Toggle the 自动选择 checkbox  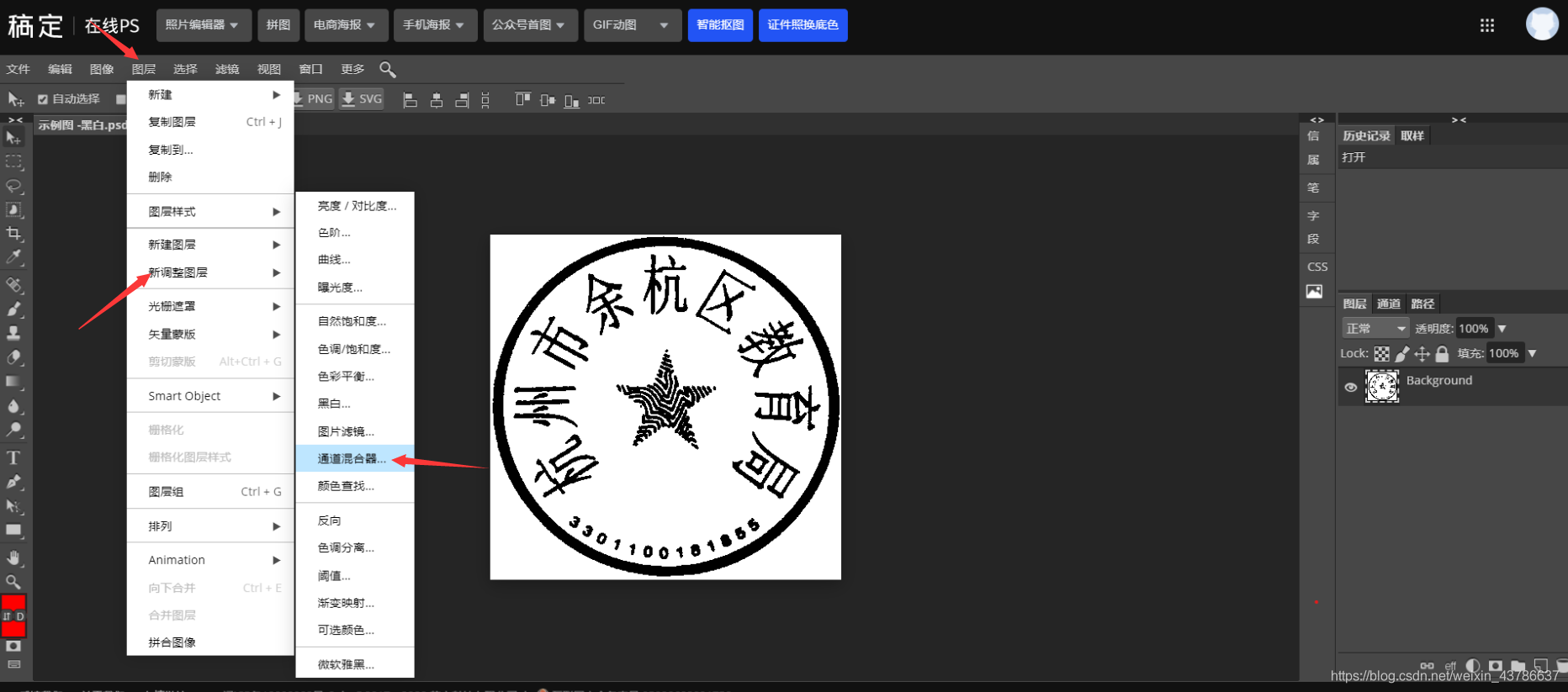pyautogui.click(x=43, y=99)
